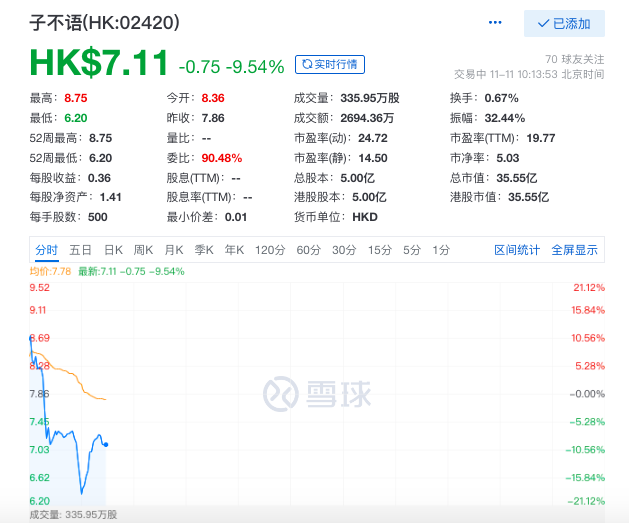Click the latest price endpoint dot on chart
The width and height of the screenshot is (629, 523).
[x=106, y=444]
